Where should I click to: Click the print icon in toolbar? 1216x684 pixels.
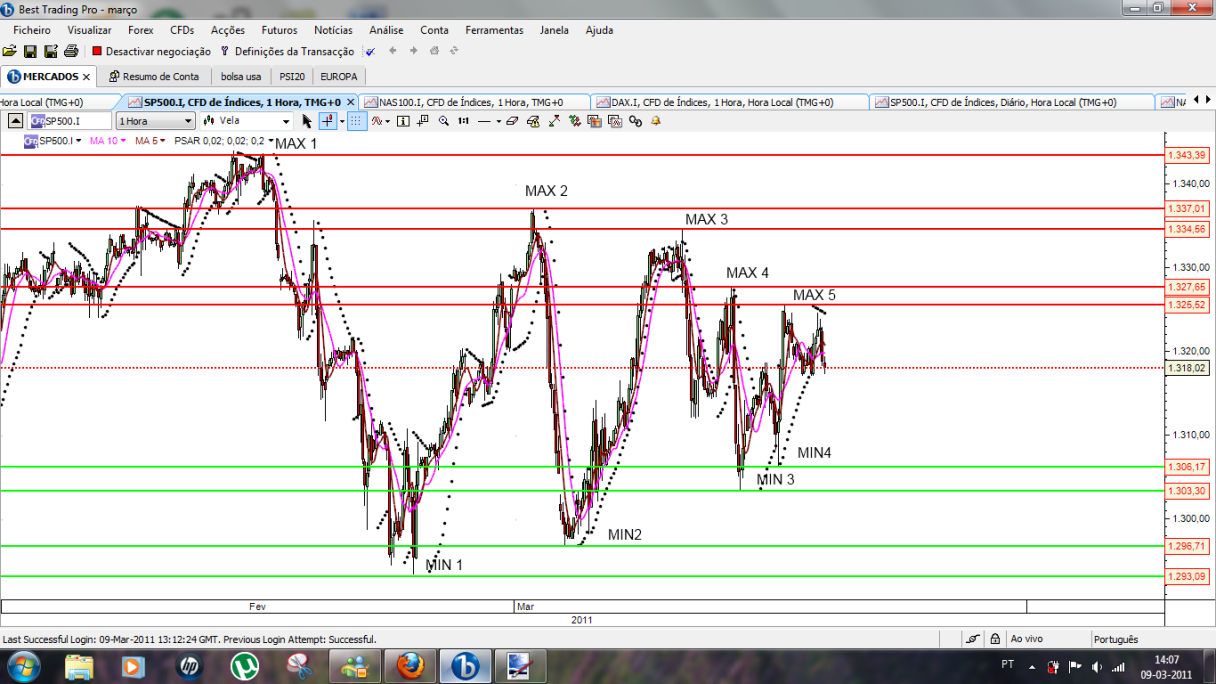point(71,51)
